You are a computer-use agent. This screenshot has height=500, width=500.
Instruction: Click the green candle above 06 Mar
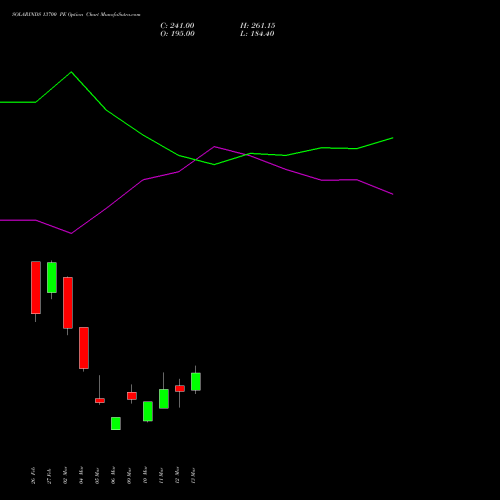tap(116, 423)
